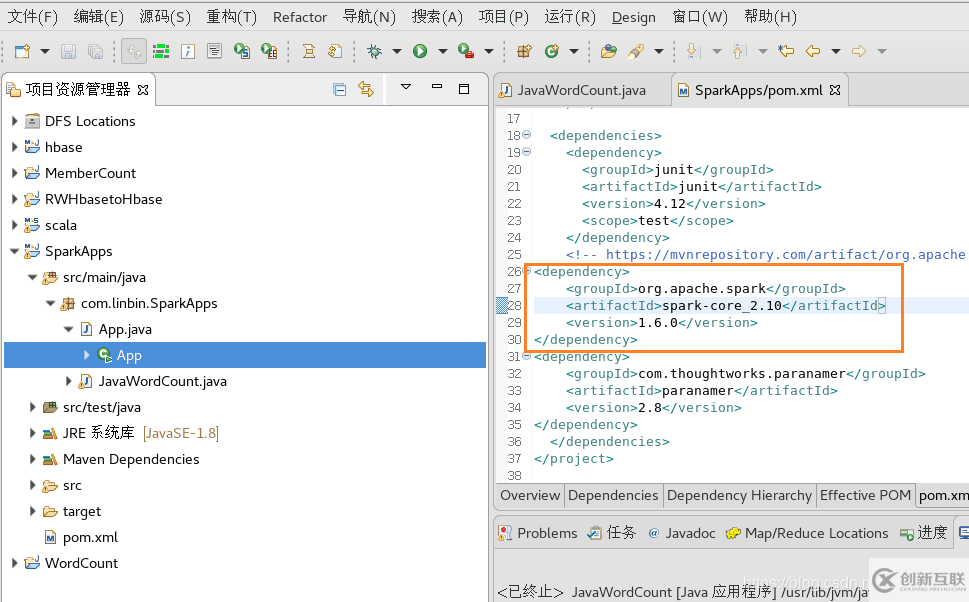Click the Run with toolbox icon
969x602 pixels.
click(x=466, y=51)
